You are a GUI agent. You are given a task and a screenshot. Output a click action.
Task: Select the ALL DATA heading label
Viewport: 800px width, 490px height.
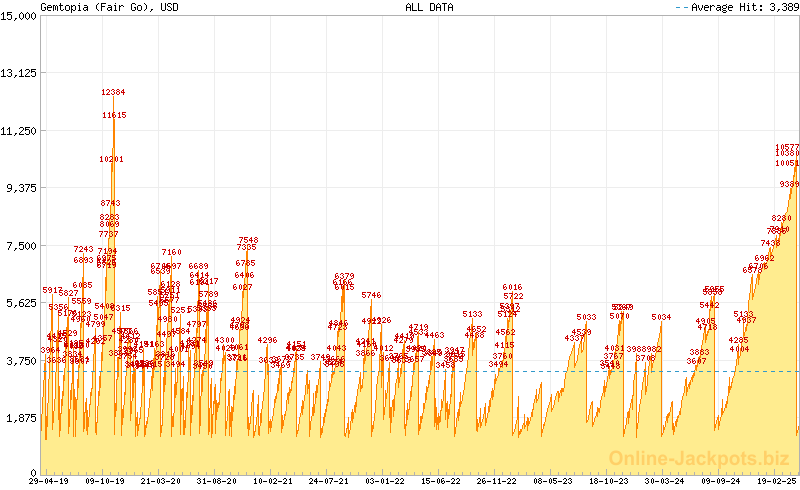429,7
